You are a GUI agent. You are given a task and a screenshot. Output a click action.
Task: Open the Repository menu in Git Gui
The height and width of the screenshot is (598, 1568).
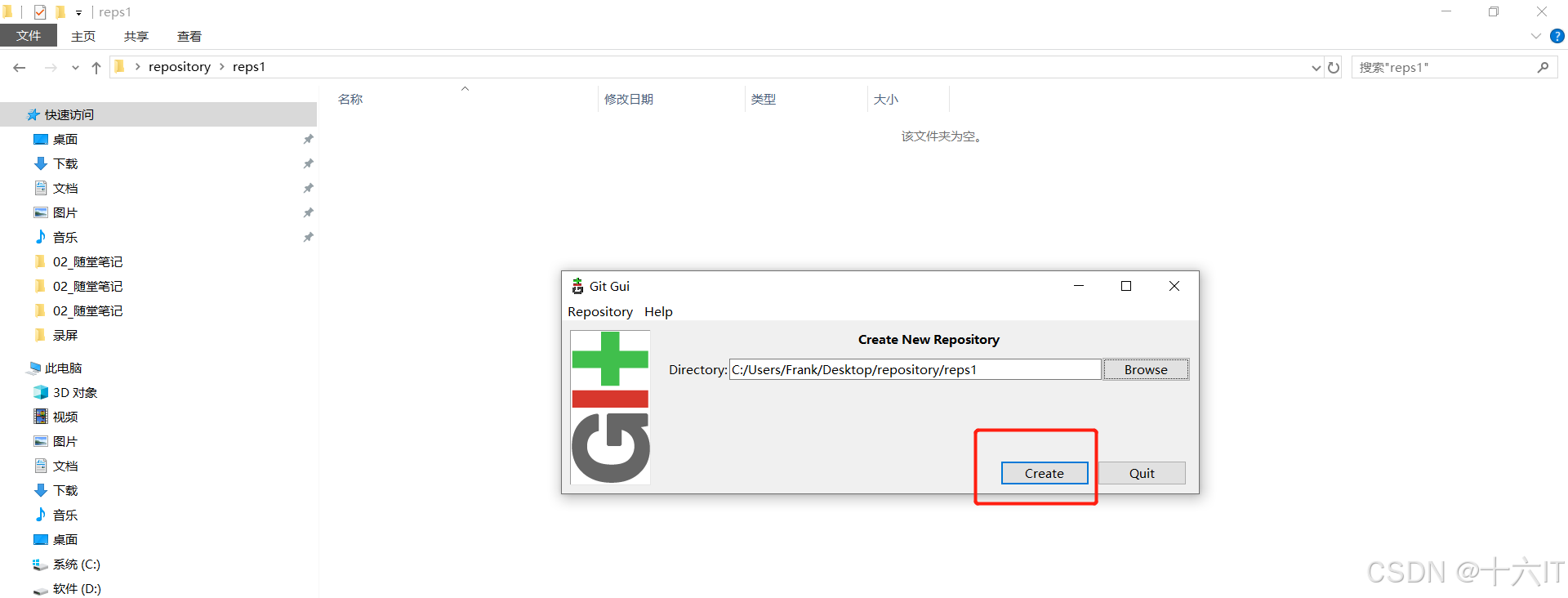[600, 311]
